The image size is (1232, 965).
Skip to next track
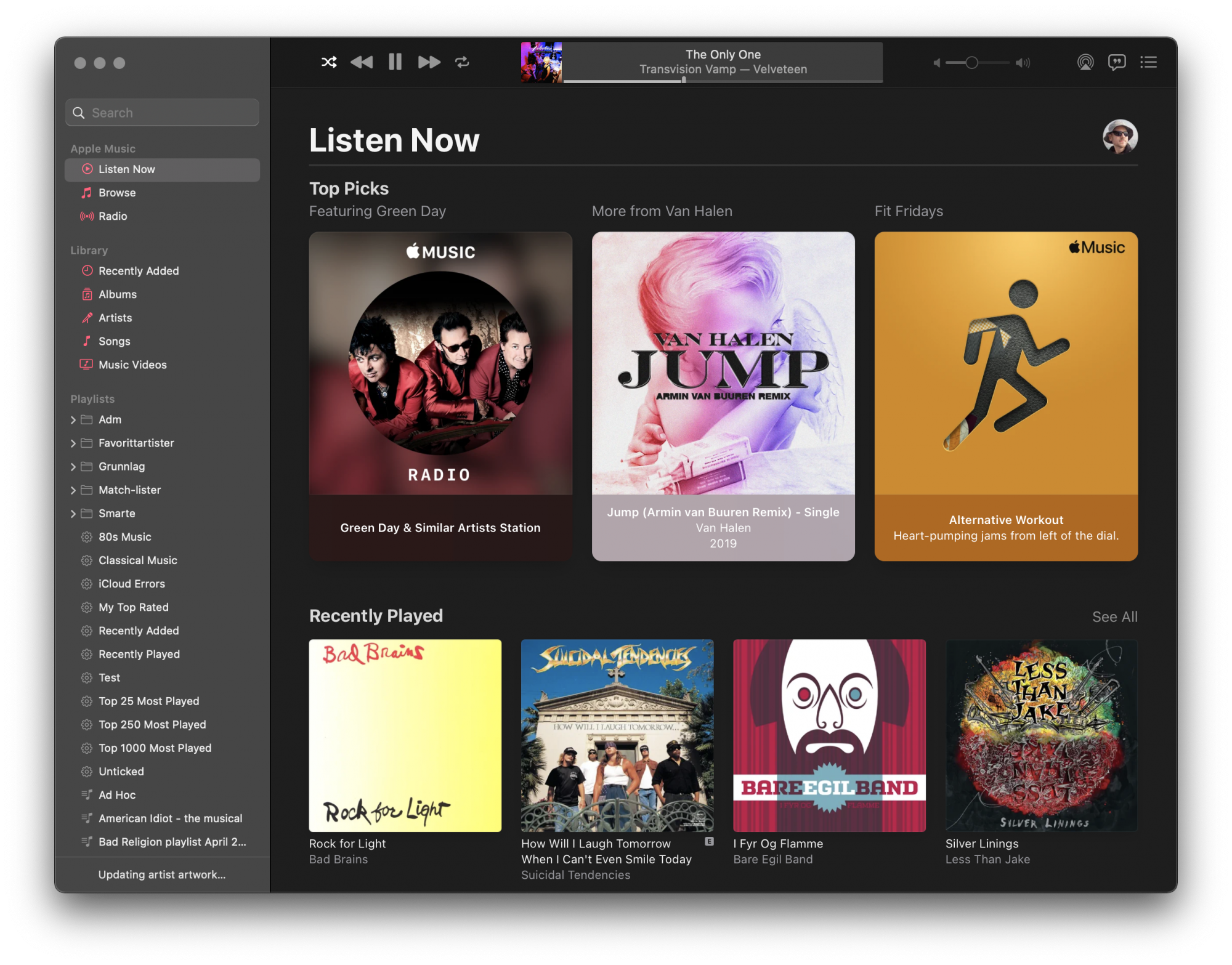pos(429,62)
